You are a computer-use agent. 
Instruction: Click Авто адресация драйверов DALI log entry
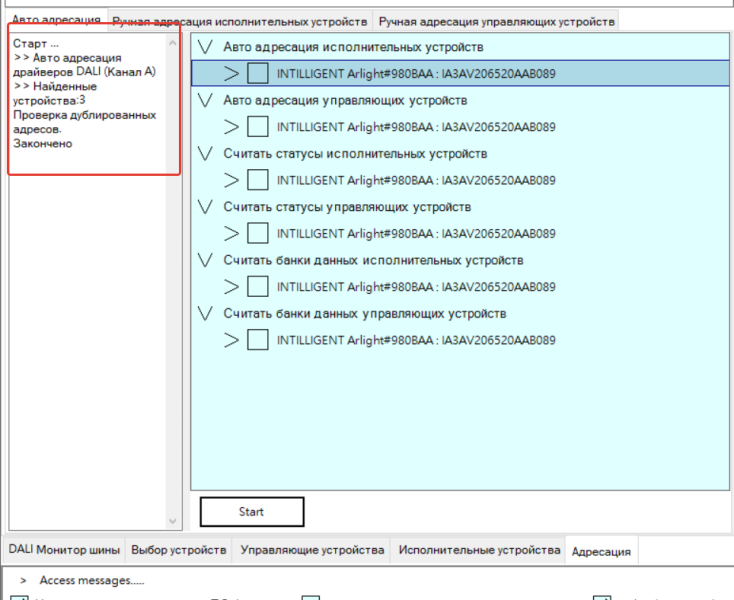(x=84, y=65)
